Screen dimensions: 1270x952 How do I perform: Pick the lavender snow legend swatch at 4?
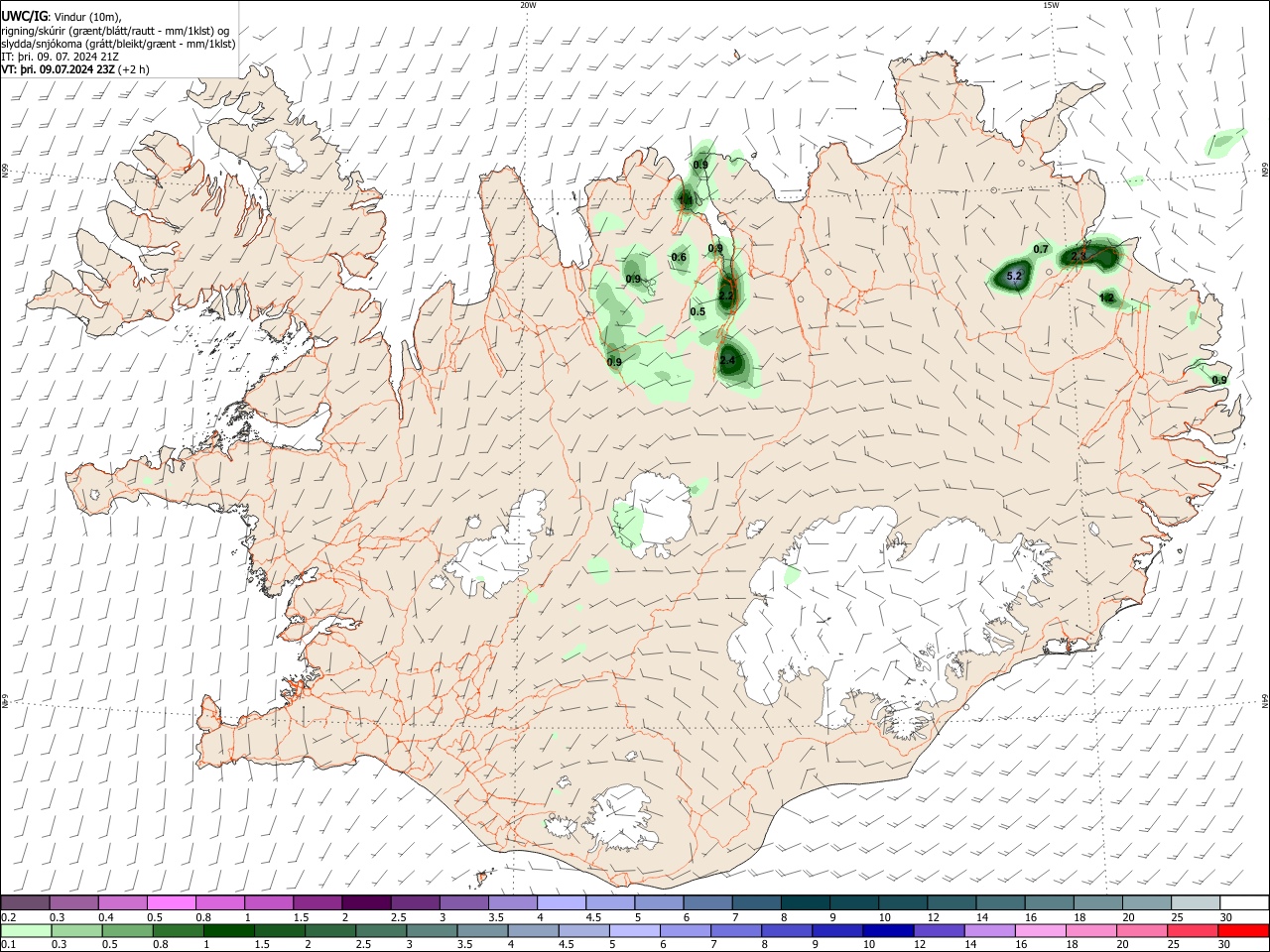pos(563,902)
